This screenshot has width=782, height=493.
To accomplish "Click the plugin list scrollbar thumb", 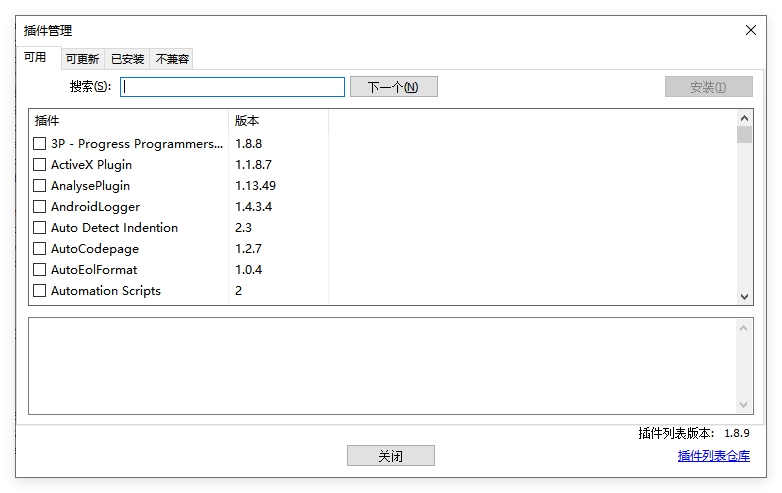I will click(x=744, y=135).
